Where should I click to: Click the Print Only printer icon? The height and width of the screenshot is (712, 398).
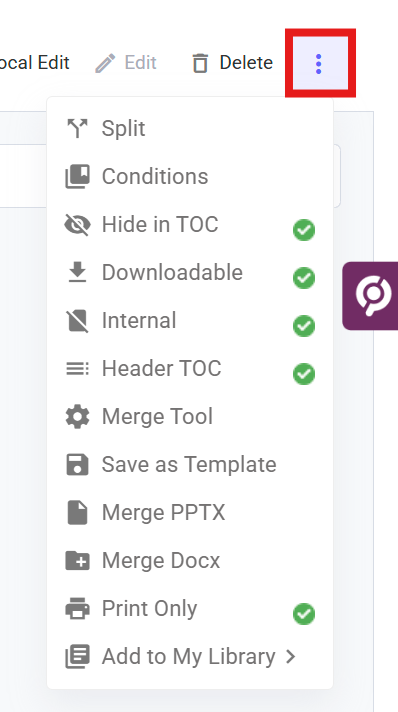(77, 608)
